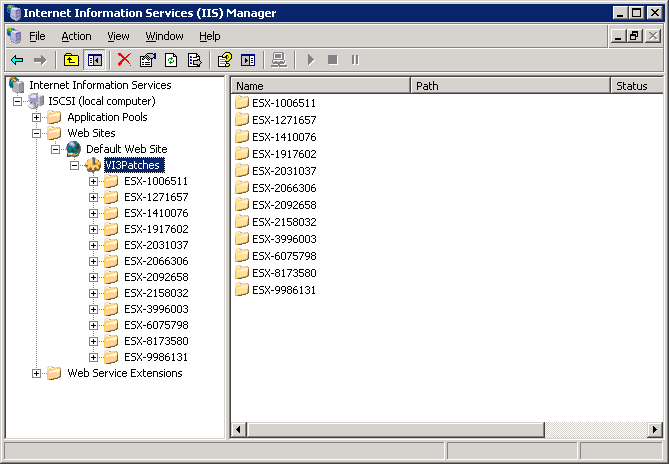This screenshot has height=464, width=669.
Task: Click the Refresh toolbar icon
Action: click(x=171, y=60)
